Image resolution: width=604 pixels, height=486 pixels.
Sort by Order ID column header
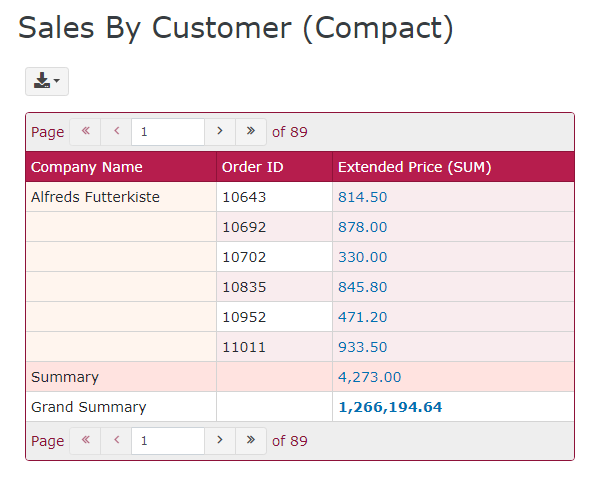(252, 167)
